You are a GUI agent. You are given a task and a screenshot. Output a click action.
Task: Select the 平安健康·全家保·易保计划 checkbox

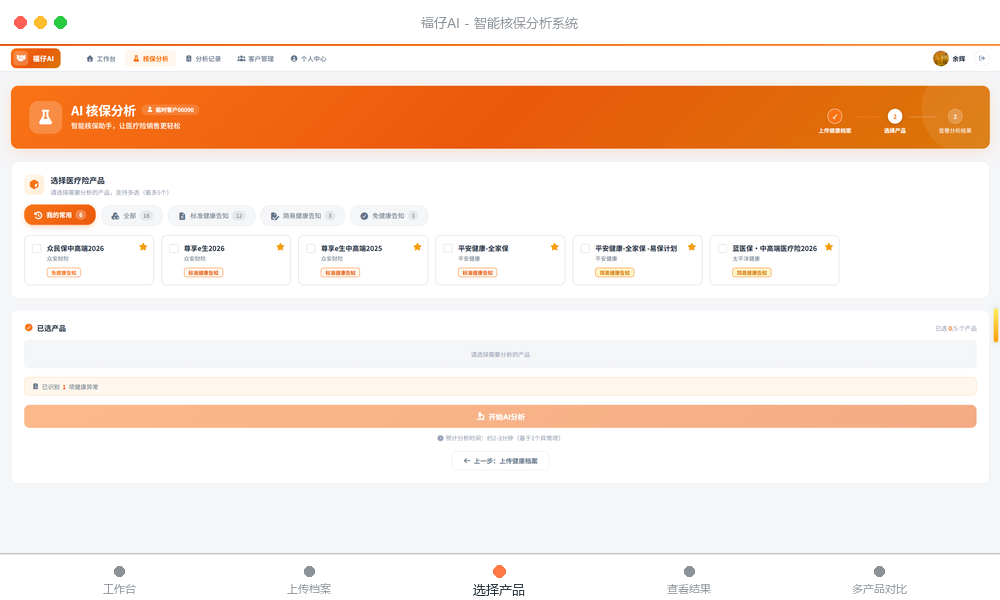(585, 249)
